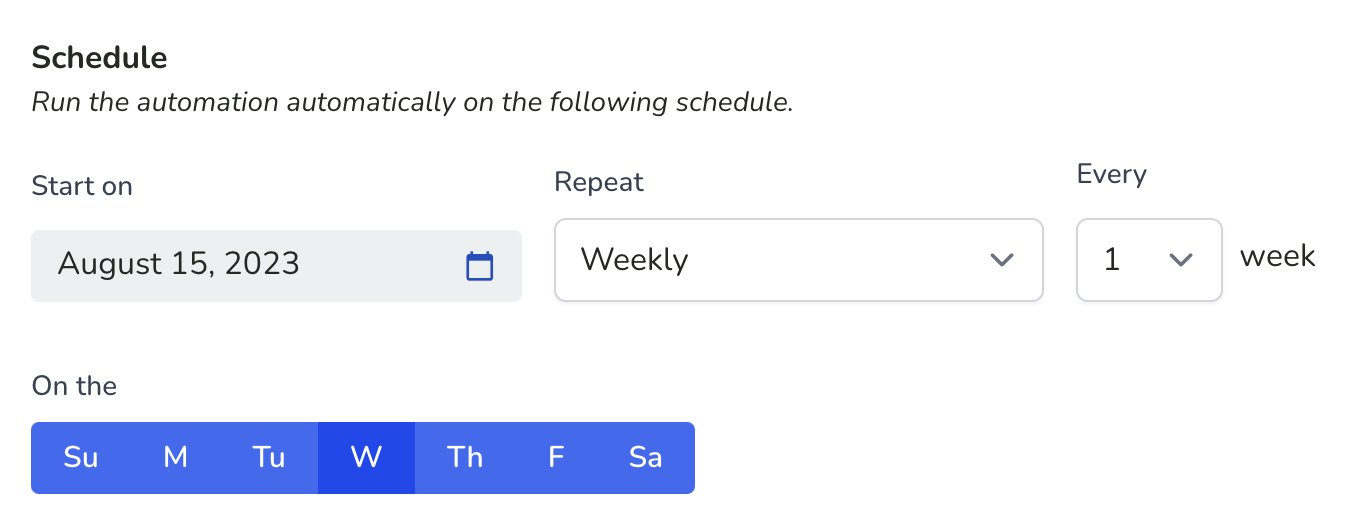Click the "On the" label
The height and width of the screenshot is (530, 1346).
click(74, 386)
